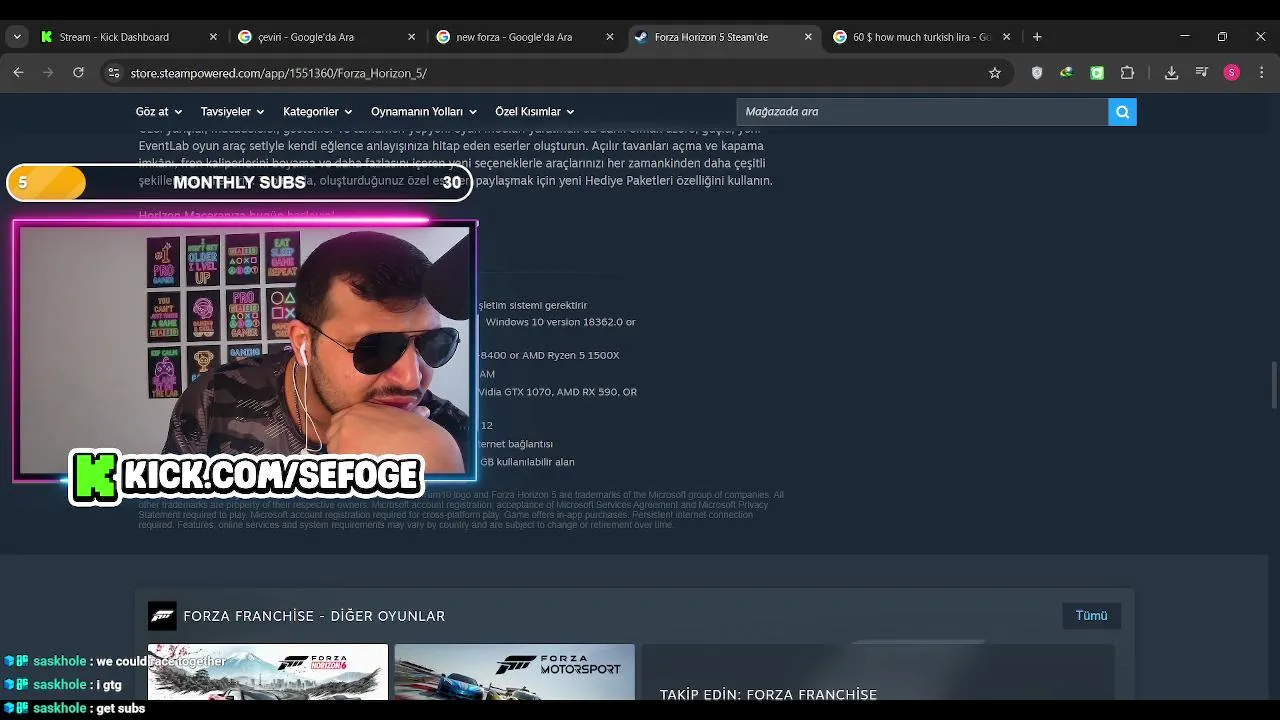Open the Internet Download Manager extension icon

1067,72
